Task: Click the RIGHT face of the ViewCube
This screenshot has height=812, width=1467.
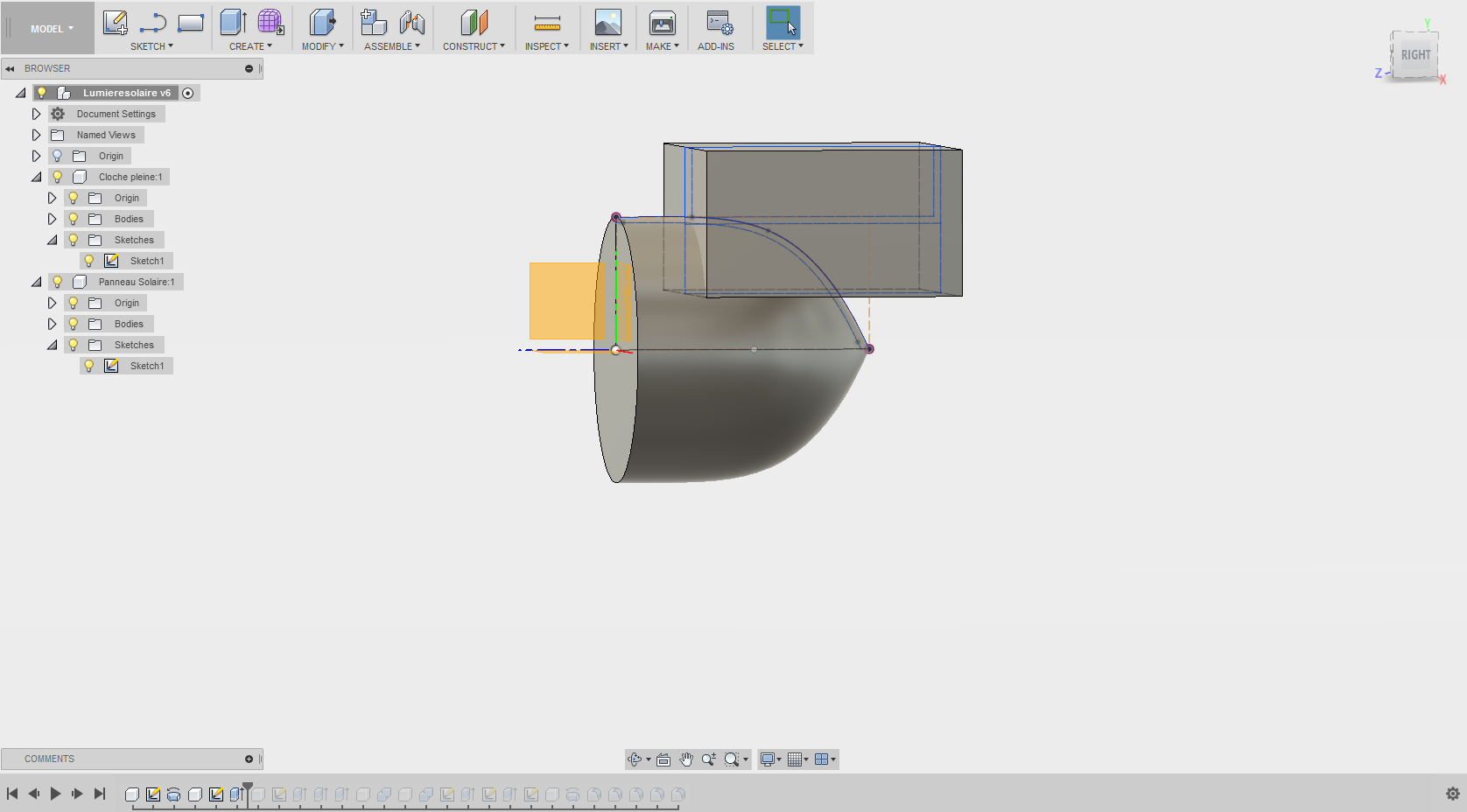Action: 1415,55
